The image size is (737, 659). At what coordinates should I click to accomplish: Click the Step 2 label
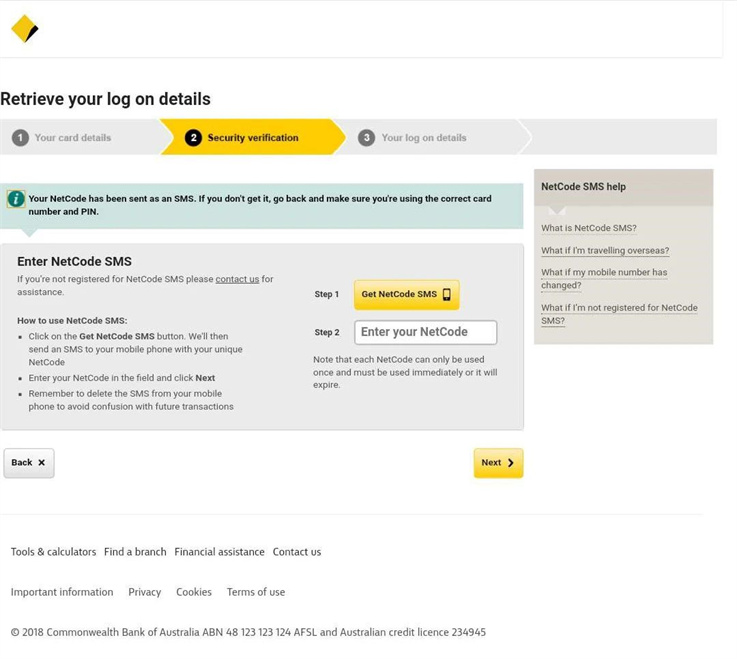(x=327, y=332)
